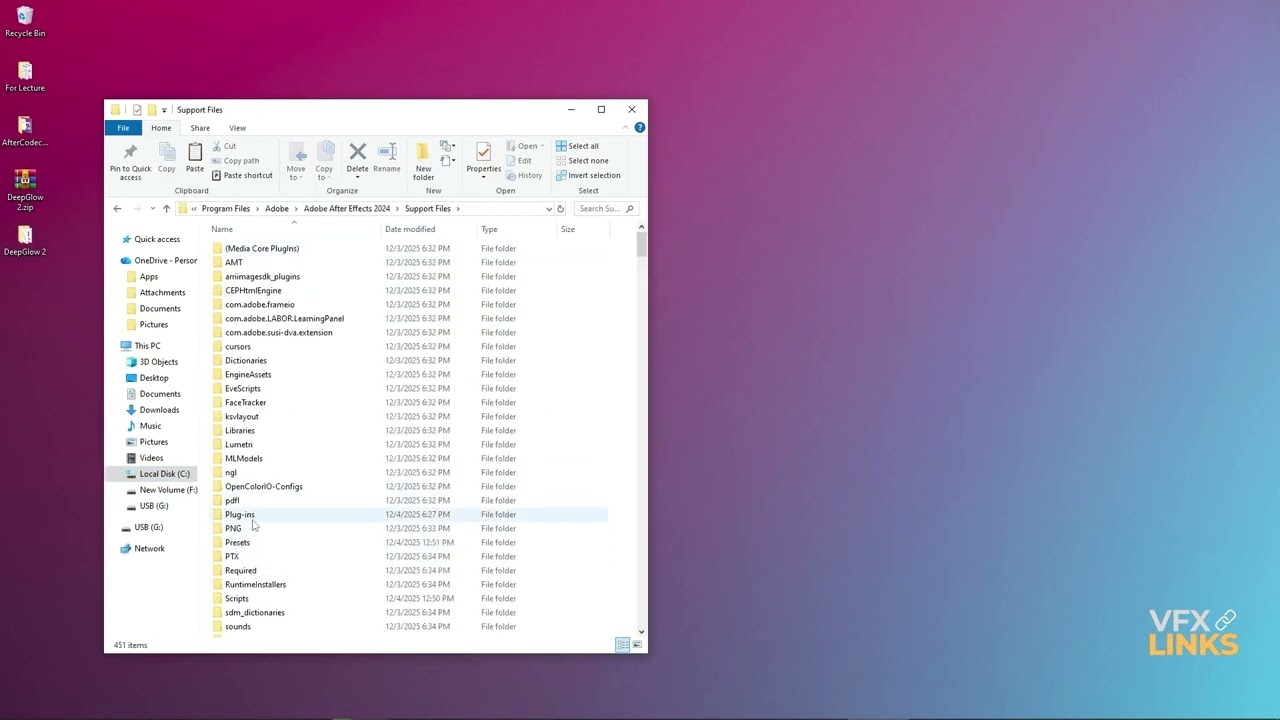
Task: Click the Rename icon
Action: click(x=387, y=152)
